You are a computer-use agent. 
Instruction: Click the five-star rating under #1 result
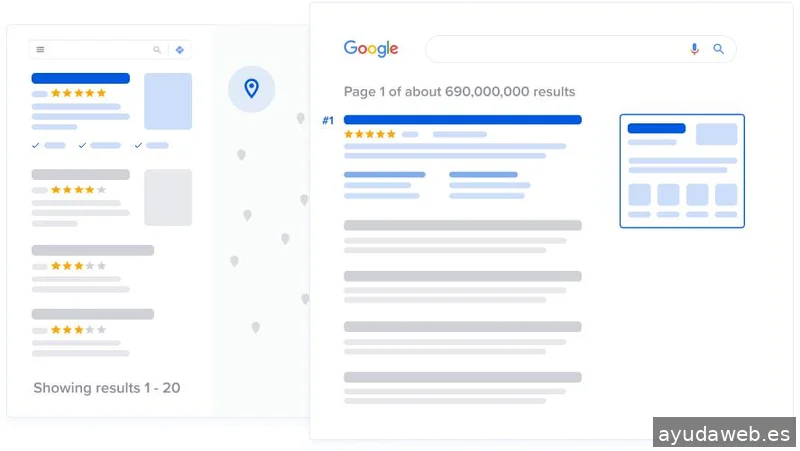coord(370,134)
